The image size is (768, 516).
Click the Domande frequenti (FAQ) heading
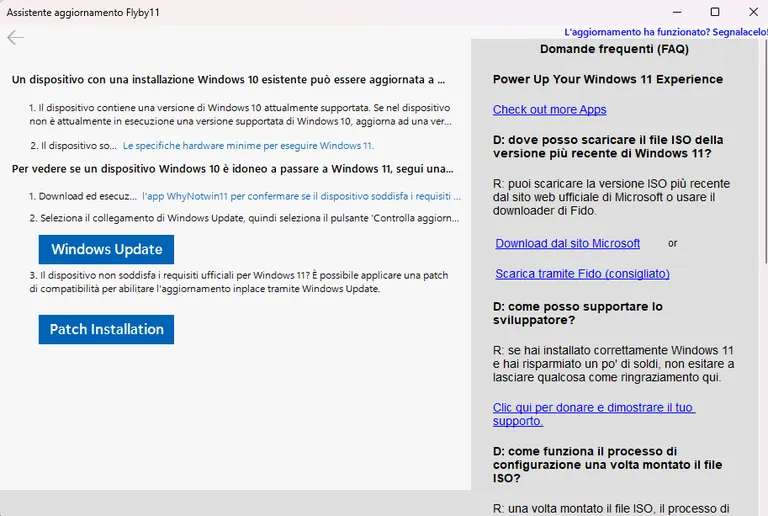point(614,49)
